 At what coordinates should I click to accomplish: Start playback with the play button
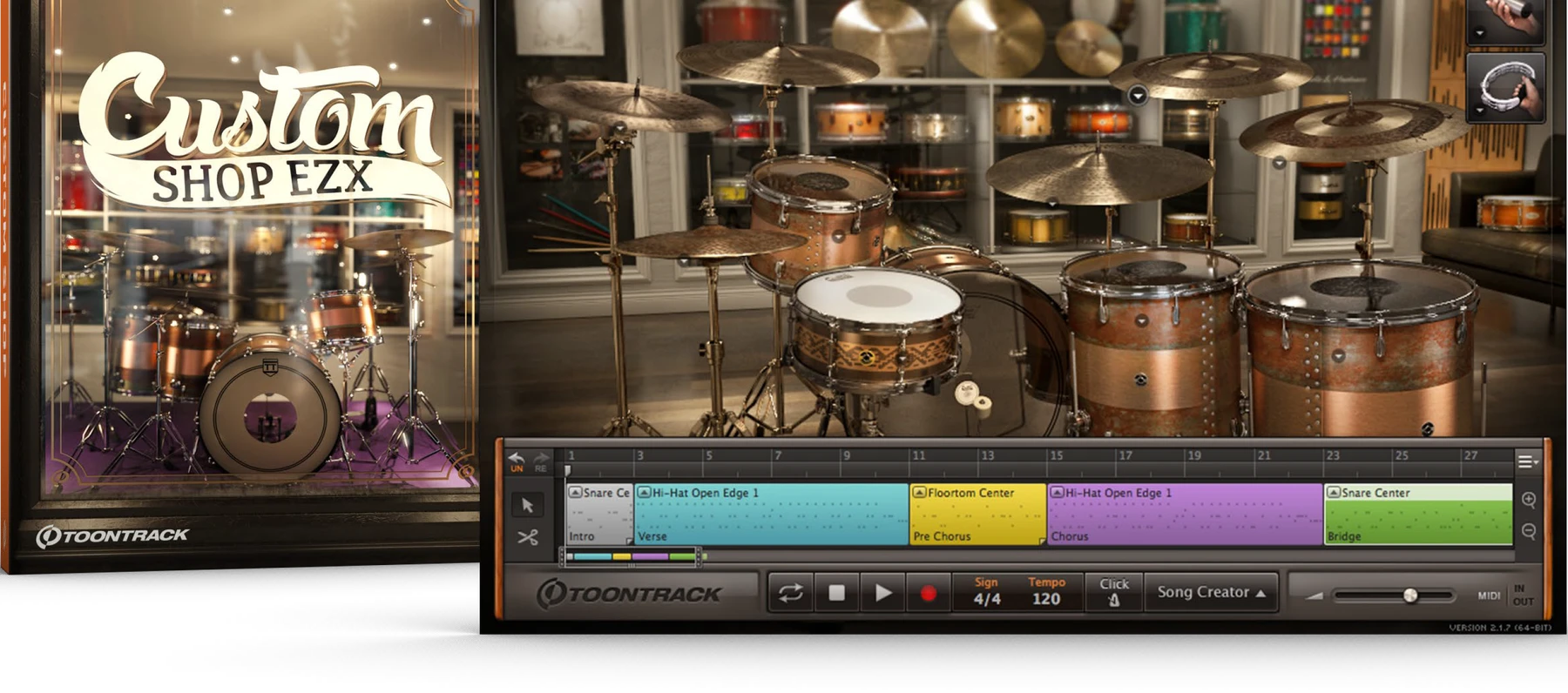pyautogui.click(x=882, y=593)
